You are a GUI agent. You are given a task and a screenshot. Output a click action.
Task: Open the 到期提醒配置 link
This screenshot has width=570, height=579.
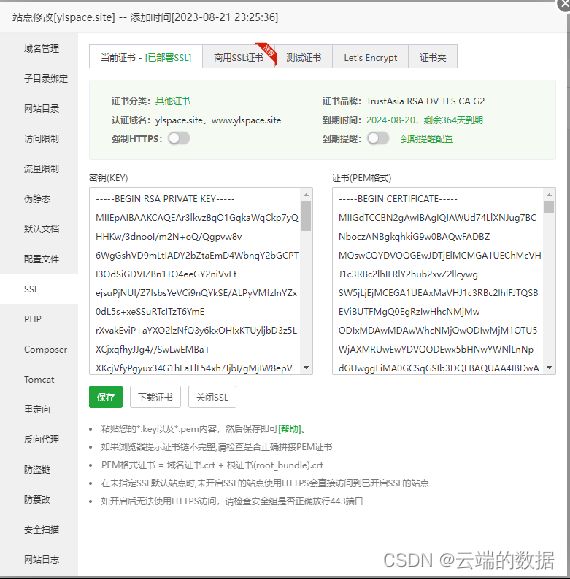426,139
